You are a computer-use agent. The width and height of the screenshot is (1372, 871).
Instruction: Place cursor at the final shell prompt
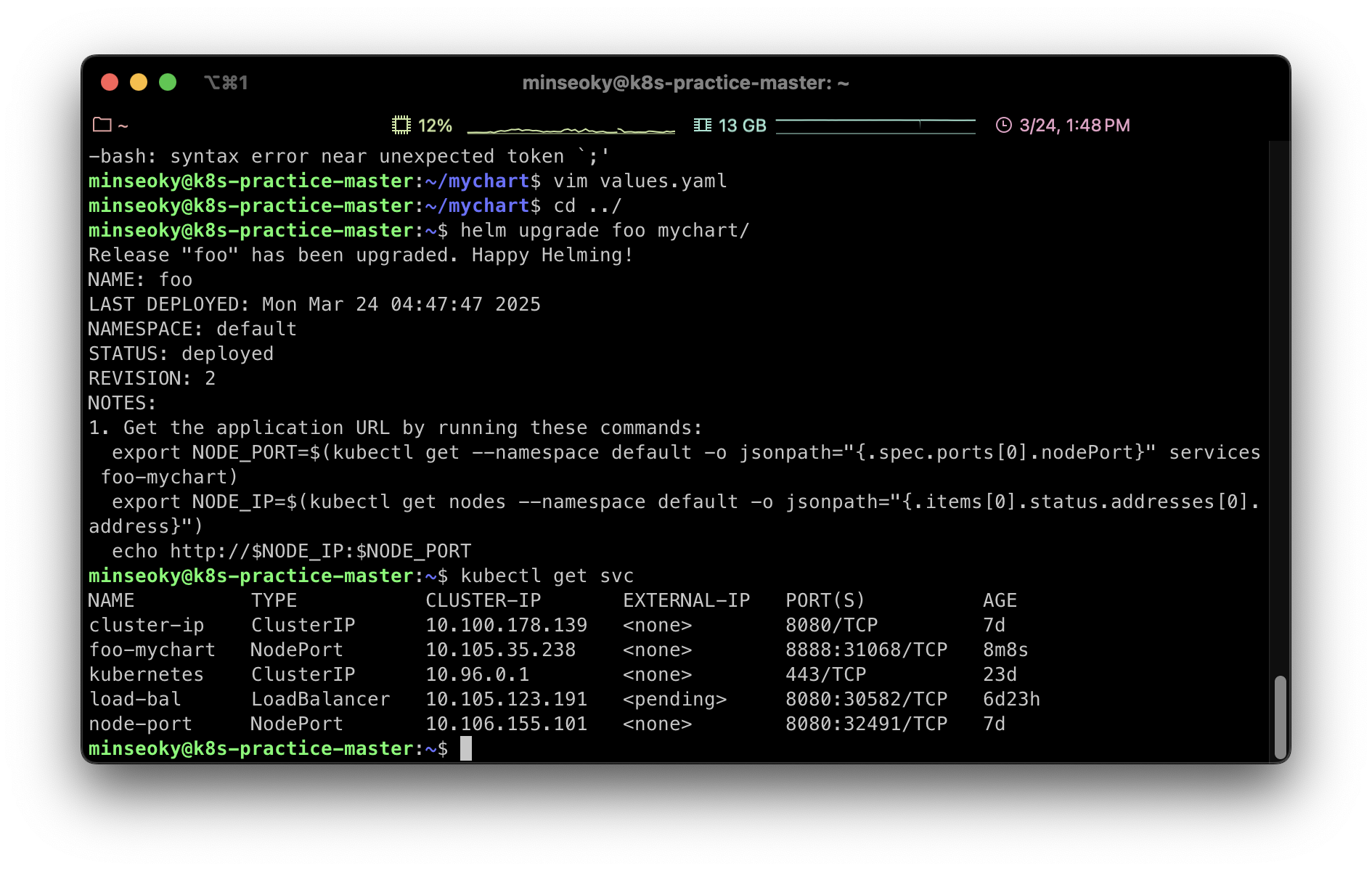coord(465,748)
